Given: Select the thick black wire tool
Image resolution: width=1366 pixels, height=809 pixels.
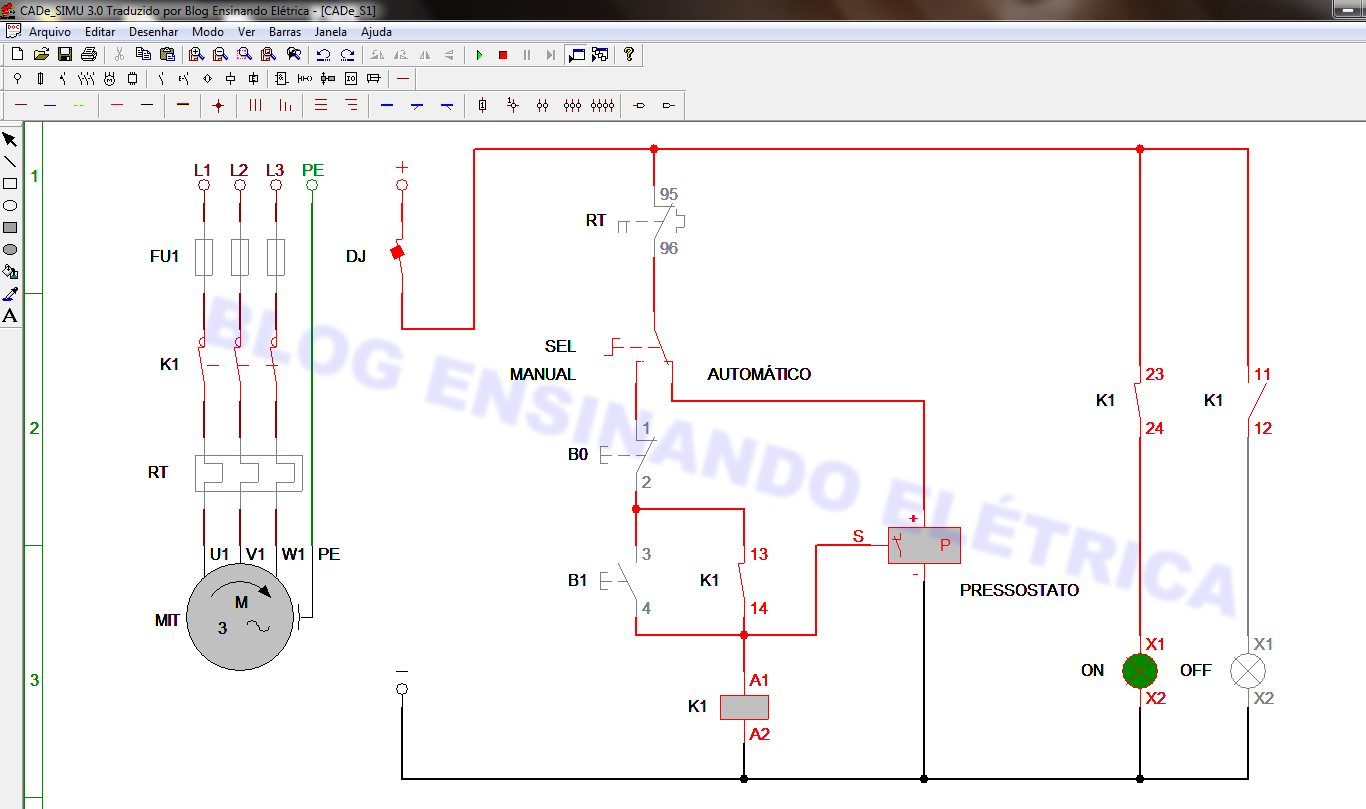Looking at the screenshot, I should [182, 105].
